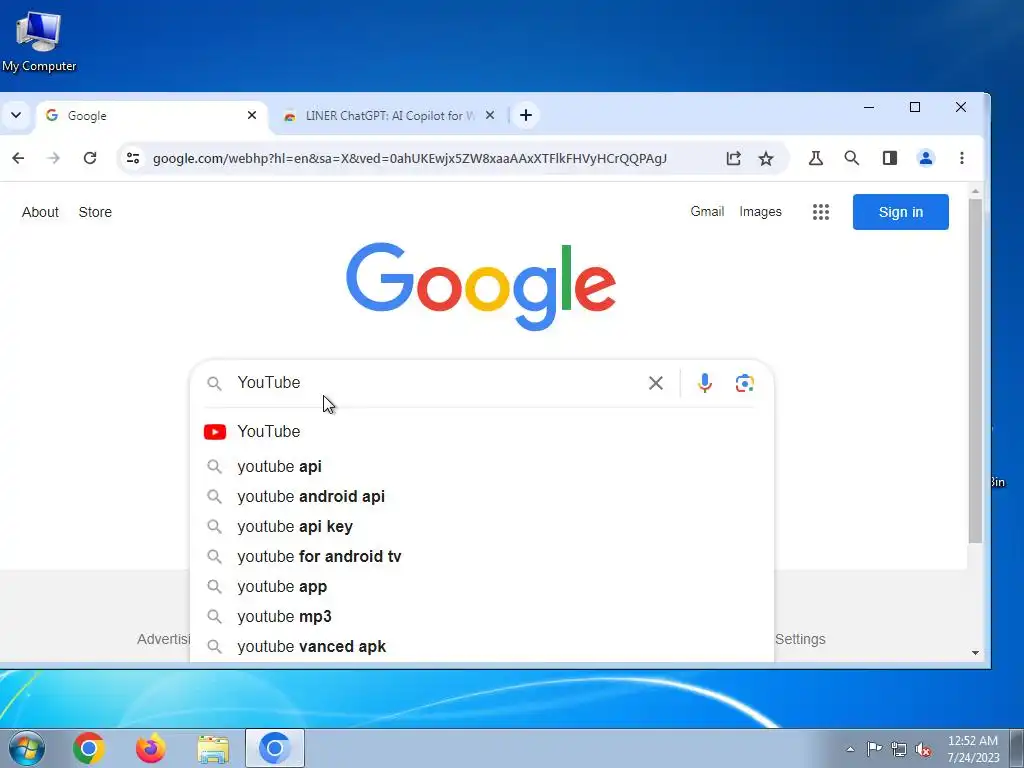Select suggestion "youtube api"
This screenshot has width=1024, height=768.
(481, 466)
